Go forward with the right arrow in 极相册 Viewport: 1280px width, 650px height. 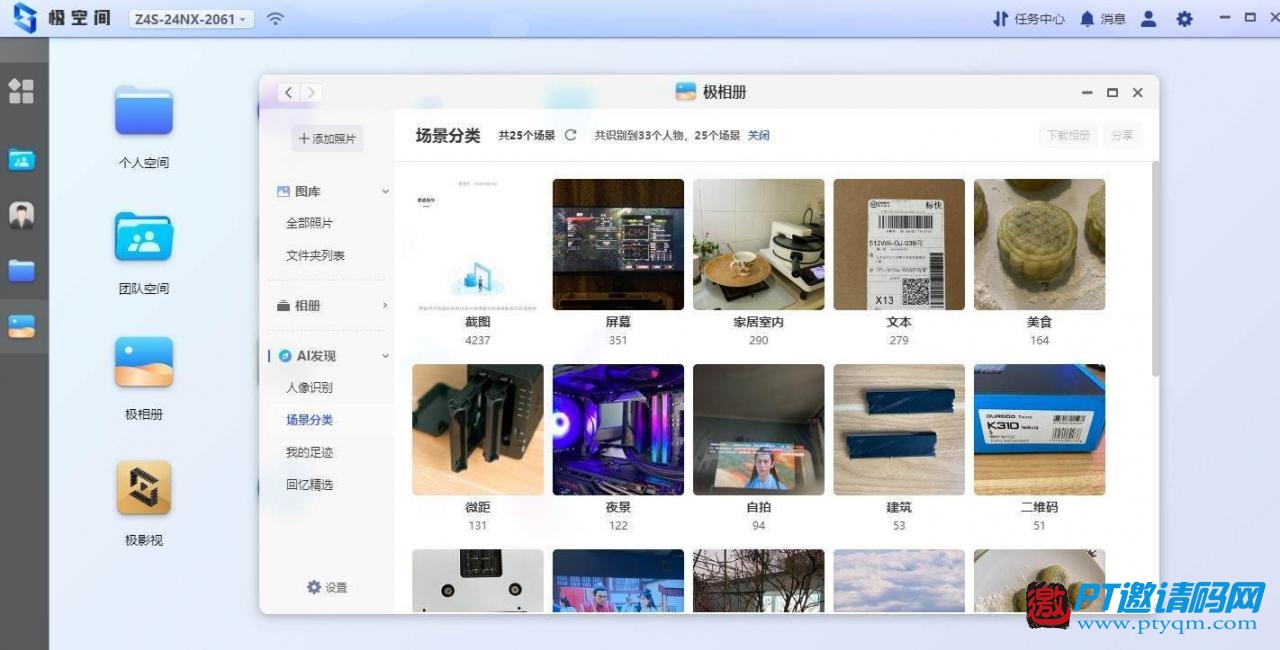[312, 92]
